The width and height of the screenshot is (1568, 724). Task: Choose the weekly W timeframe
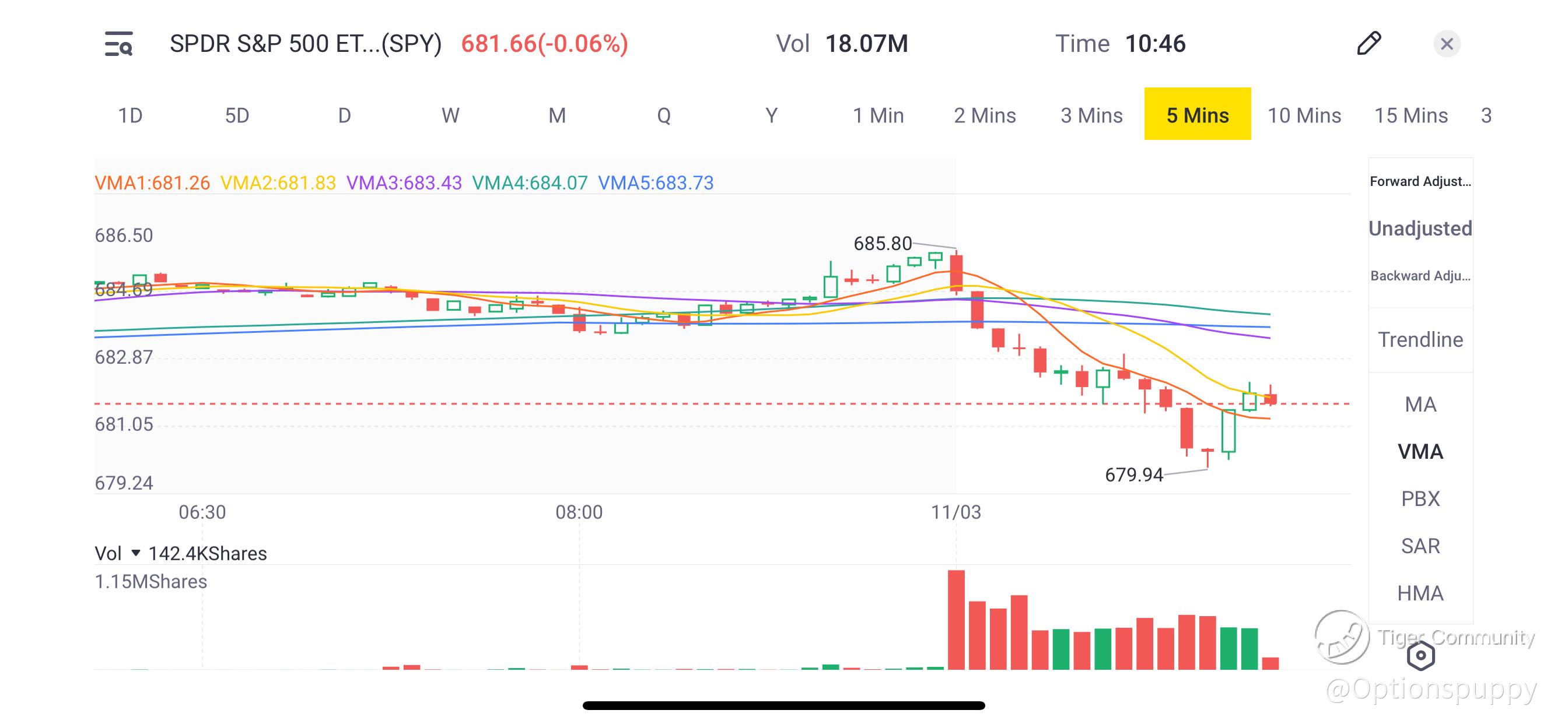click(x=450, y=115)
